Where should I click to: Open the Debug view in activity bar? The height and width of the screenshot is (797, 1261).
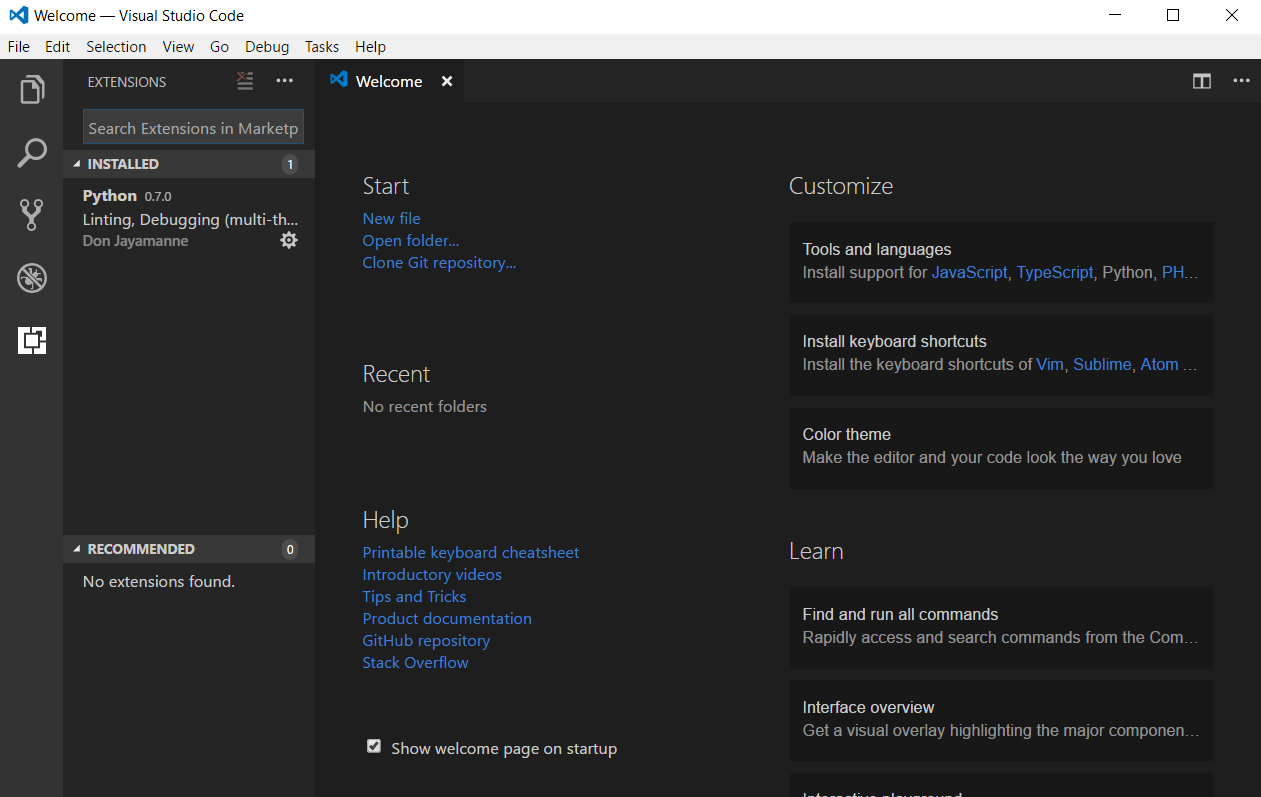(x=32, y=278)
